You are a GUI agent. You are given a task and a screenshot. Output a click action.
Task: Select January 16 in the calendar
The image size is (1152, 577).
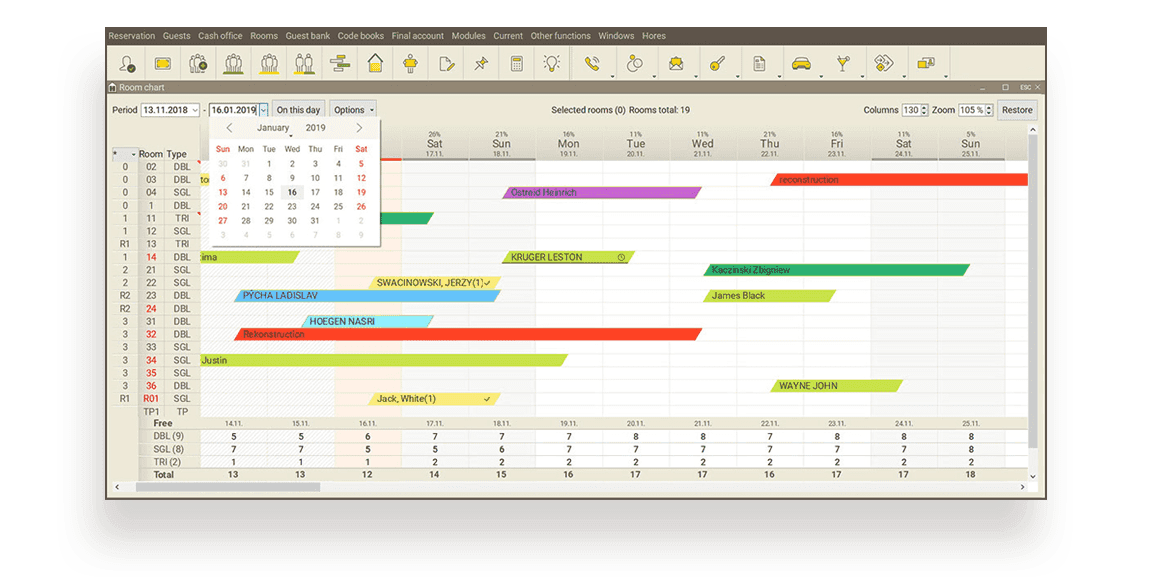(x=292, y=192)
